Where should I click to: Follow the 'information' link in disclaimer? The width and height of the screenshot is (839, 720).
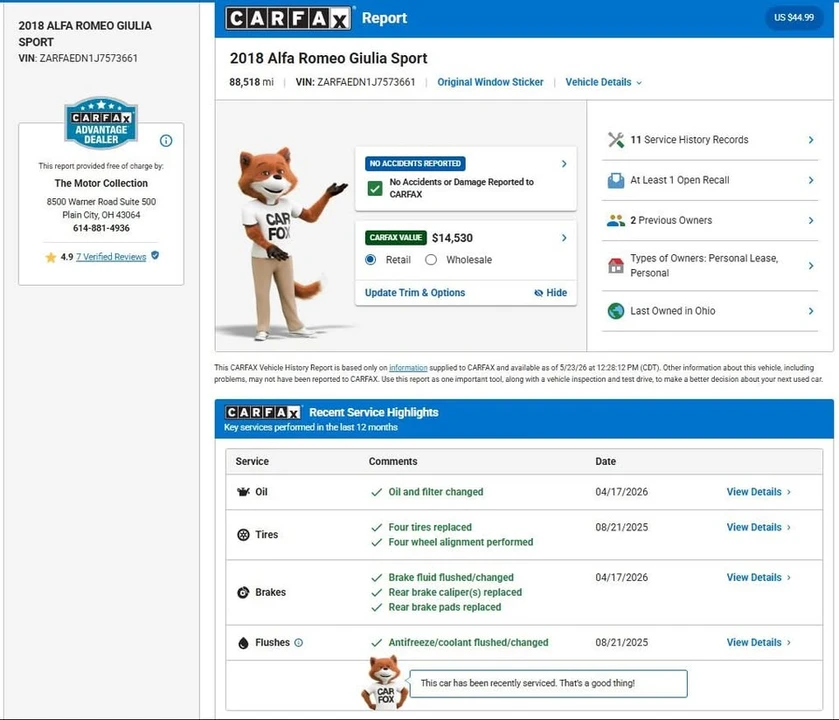pos(408,368)
